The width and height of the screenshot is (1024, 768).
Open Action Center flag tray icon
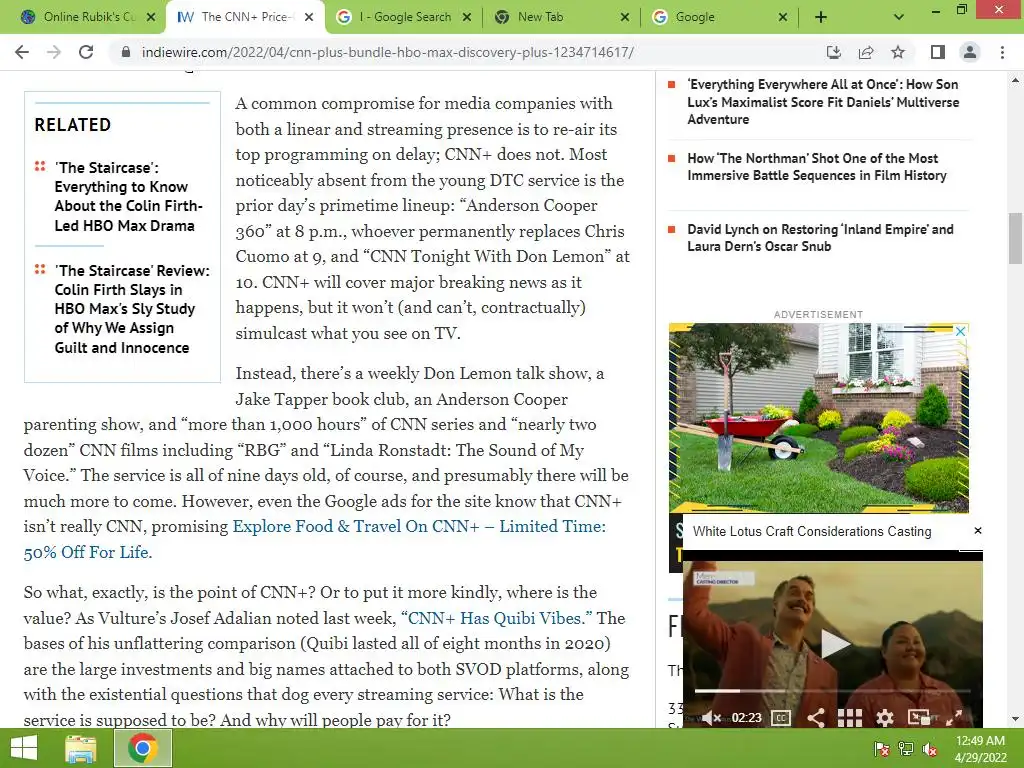tap(882, 749)
